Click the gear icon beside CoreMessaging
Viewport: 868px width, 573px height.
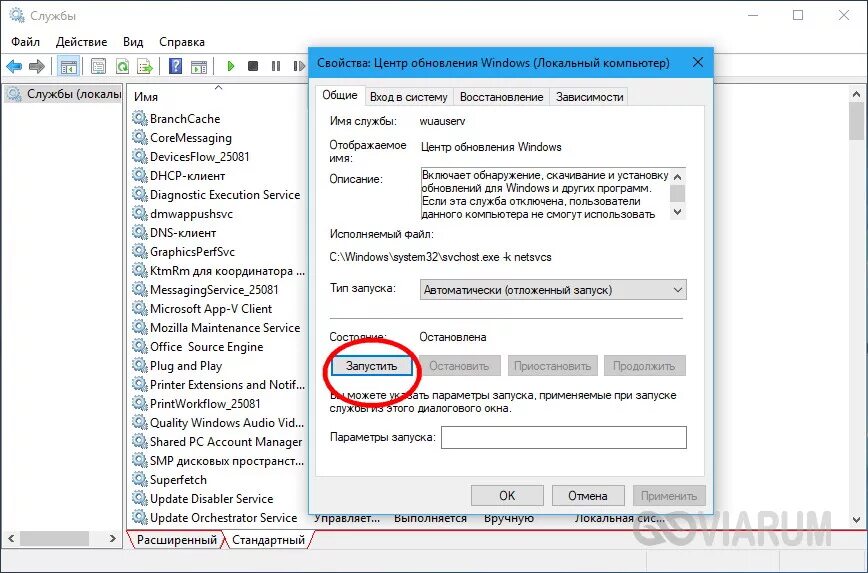click(x=140, y=137)
